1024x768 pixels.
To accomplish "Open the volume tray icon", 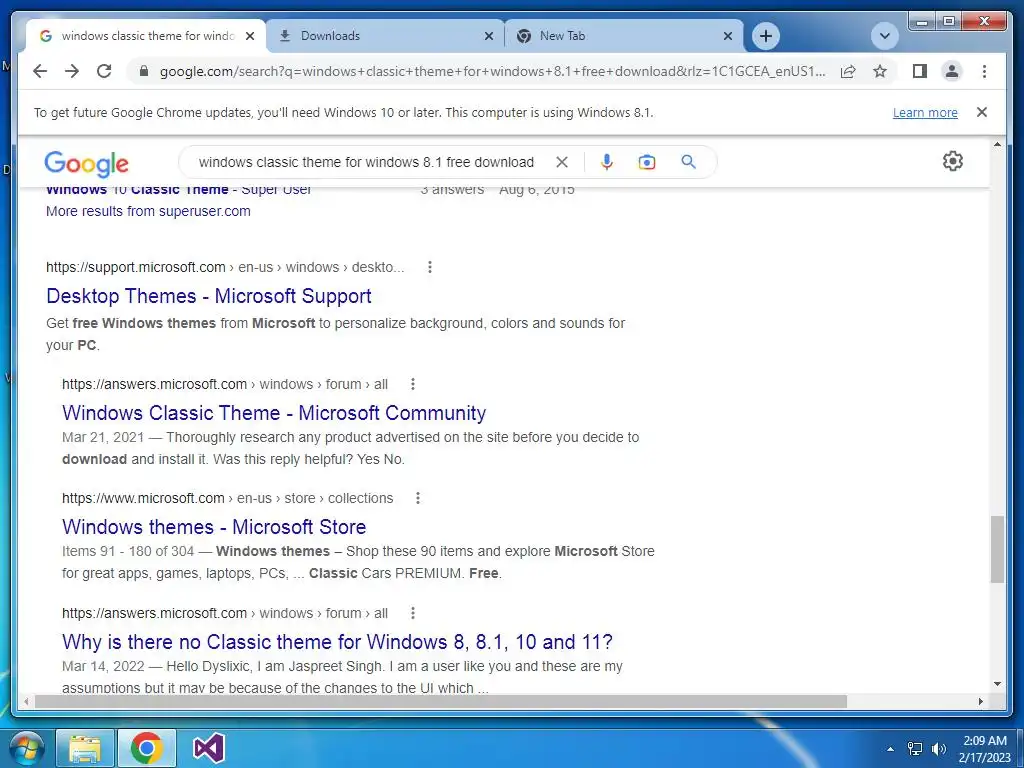I will (939, 749).
